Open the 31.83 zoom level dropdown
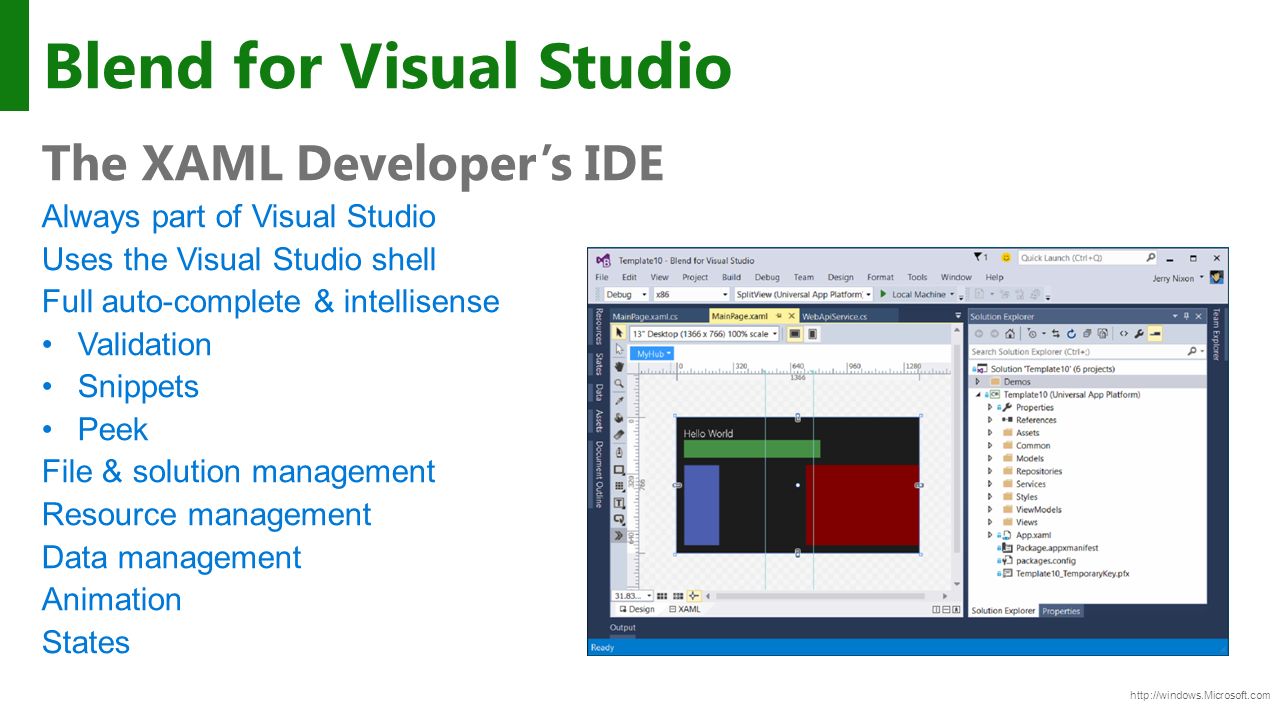 (x=633, y=596)
